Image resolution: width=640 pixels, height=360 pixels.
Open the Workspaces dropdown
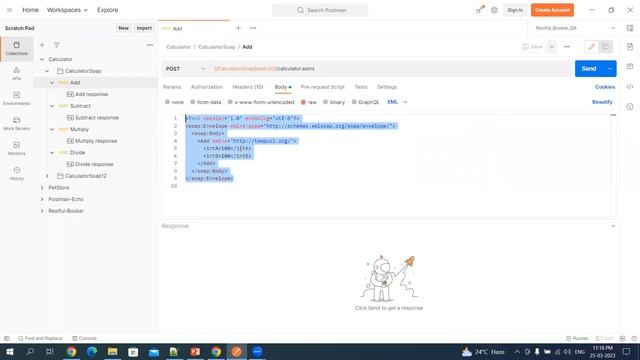tap(67, 10)
